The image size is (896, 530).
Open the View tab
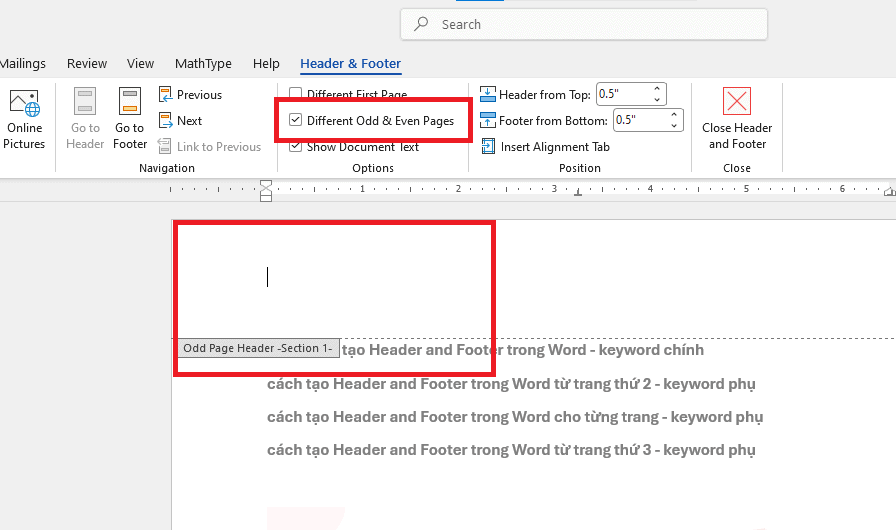pyautogui.click(x=141, y=63)
